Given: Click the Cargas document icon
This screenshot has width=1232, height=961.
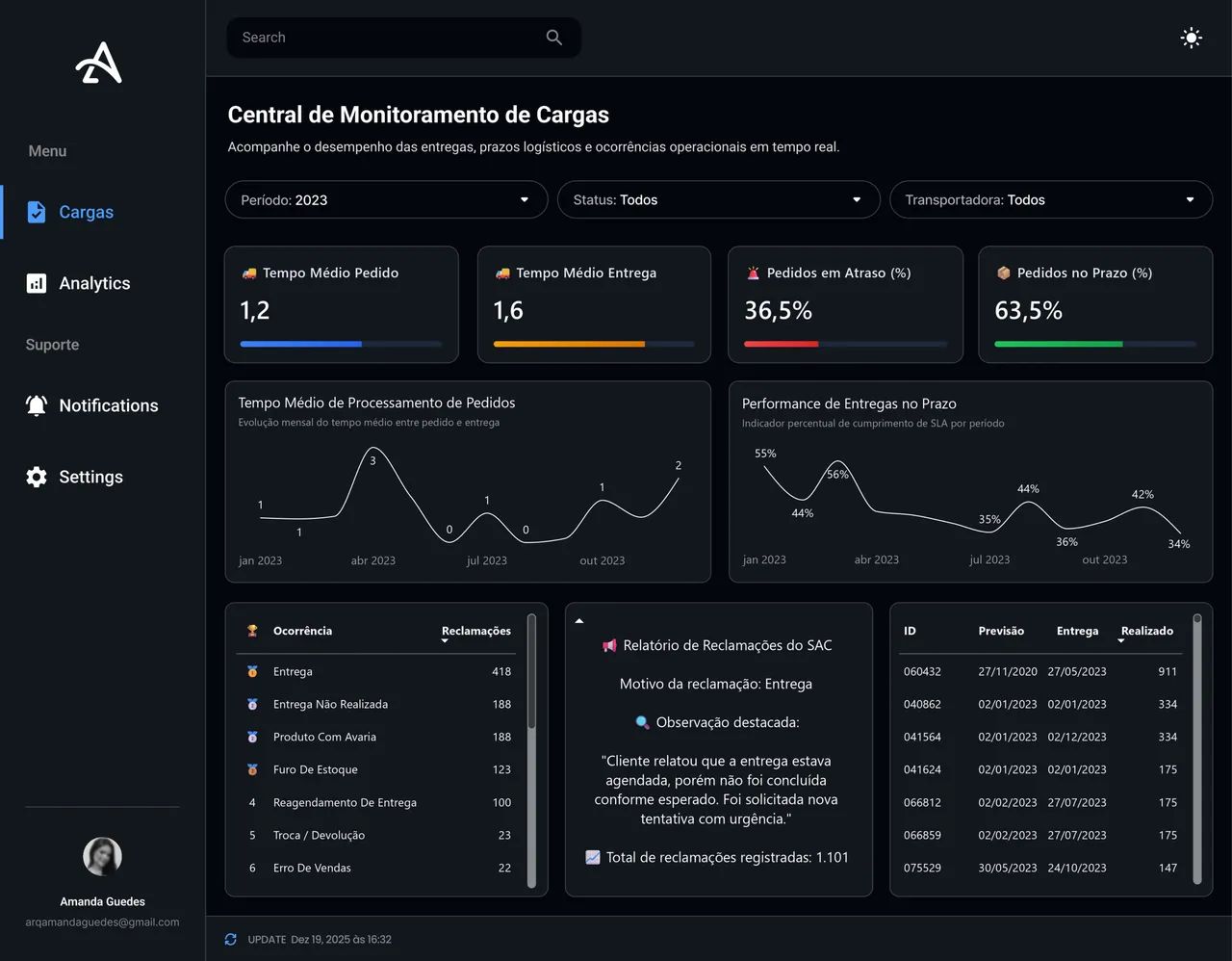Looking at the screenshot, I should (x=37, y=212).
